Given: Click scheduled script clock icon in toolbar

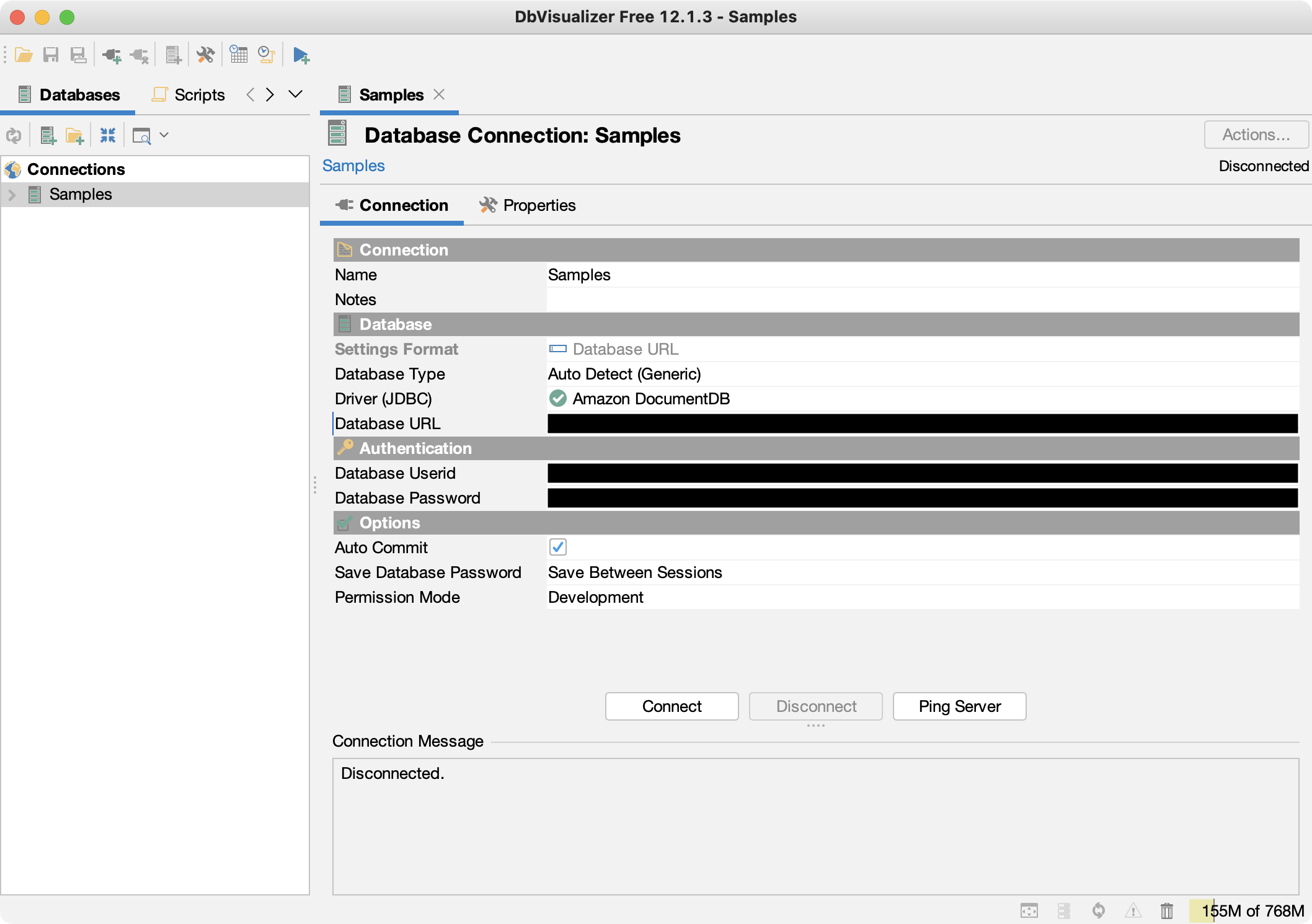Looking at the screenshot, I should click(267, 55).
